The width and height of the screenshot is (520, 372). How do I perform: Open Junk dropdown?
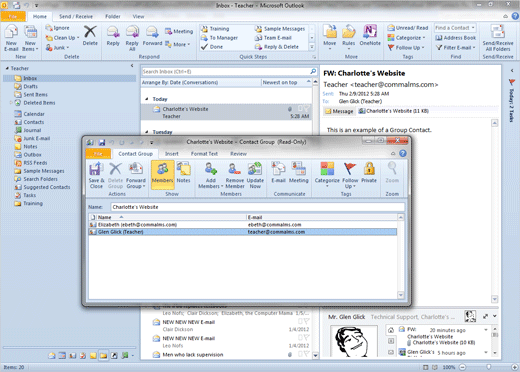[x=57, y=48]
